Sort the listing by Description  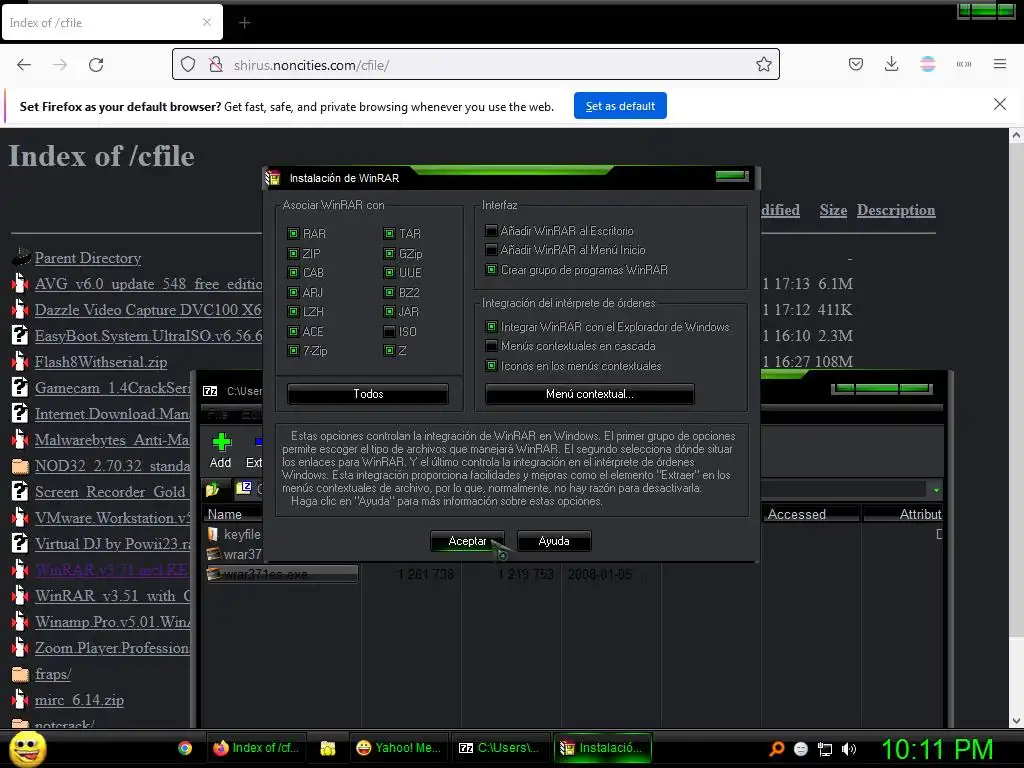(896, 210)
